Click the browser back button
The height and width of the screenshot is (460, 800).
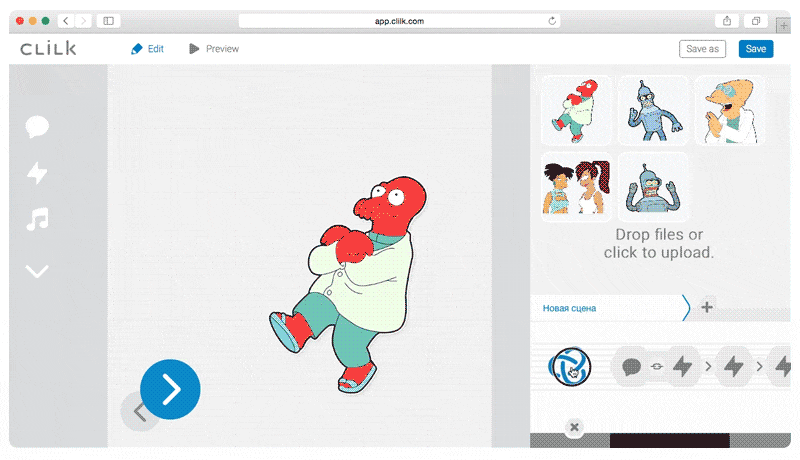tap(66, 21)
